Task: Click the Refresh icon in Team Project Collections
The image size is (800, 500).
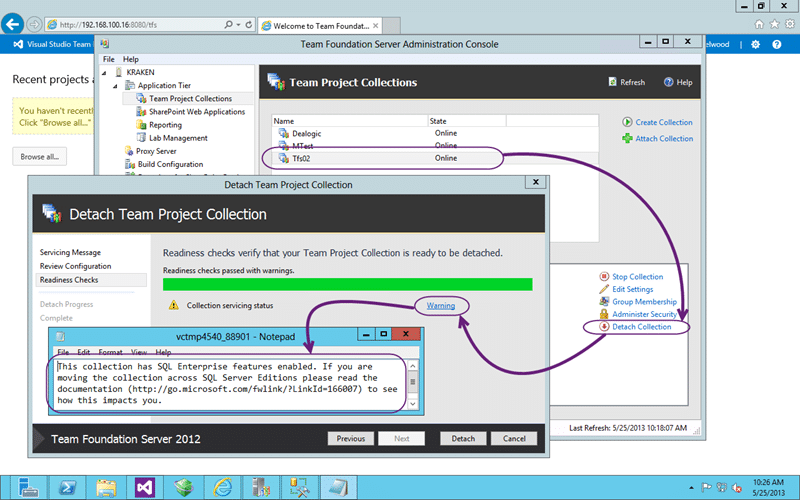Action: [x=612, y=82]
